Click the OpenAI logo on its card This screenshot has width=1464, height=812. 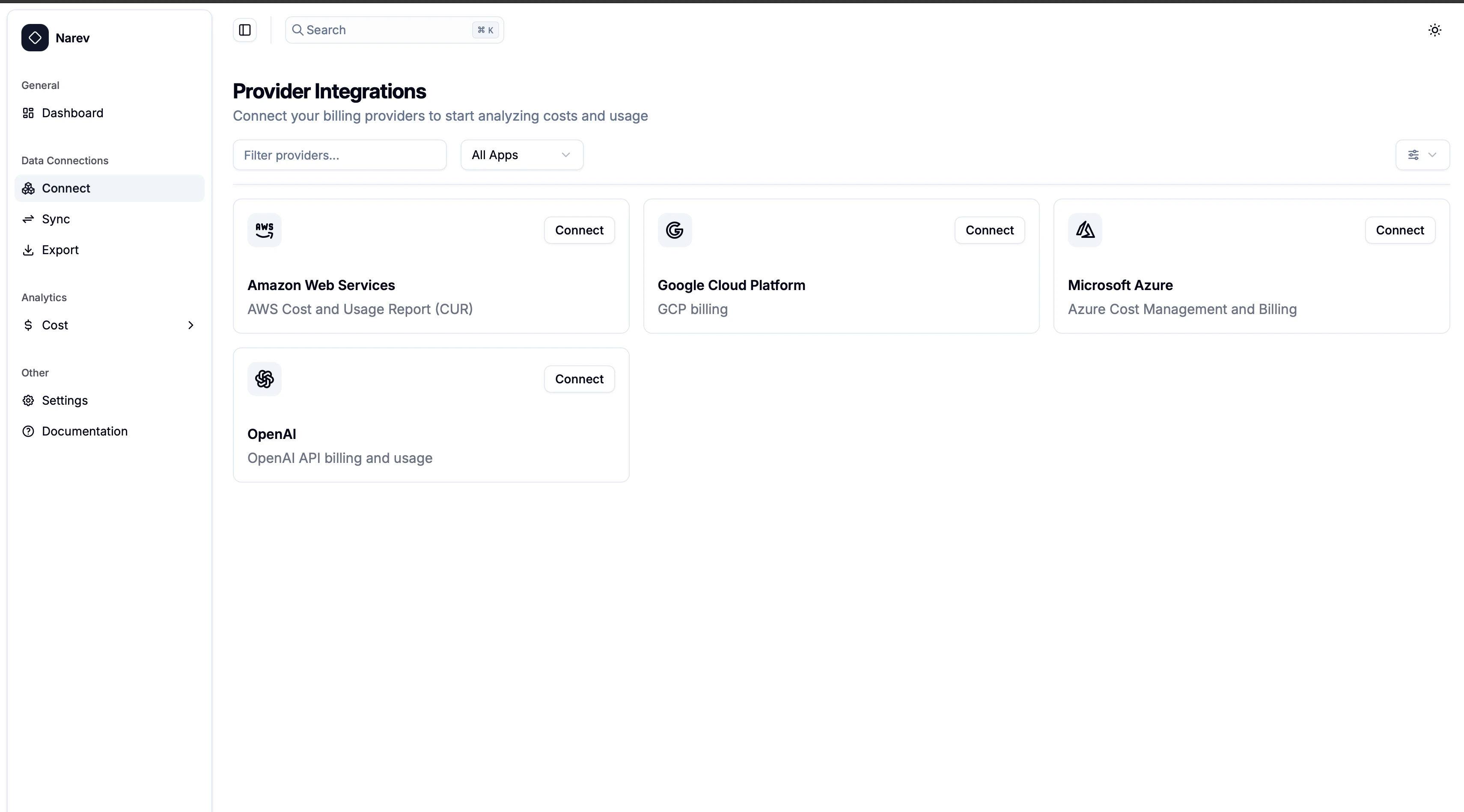(264, 379)
